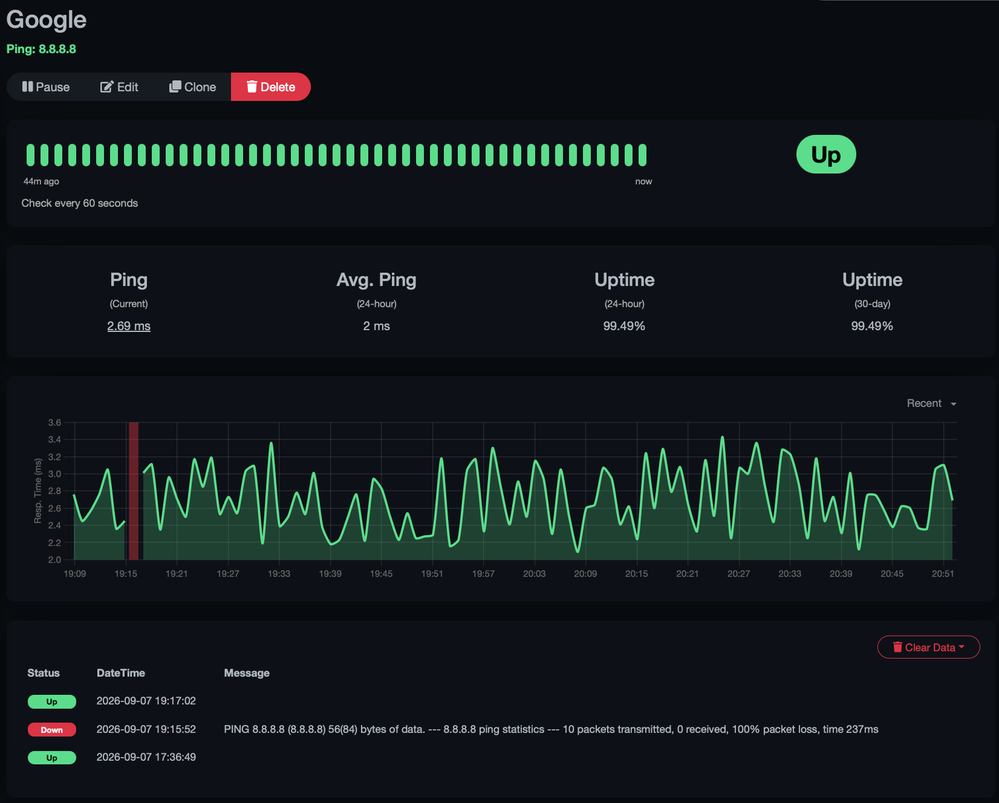Click the Ping: 8.8.8.8 subtitle

[41, 49]
